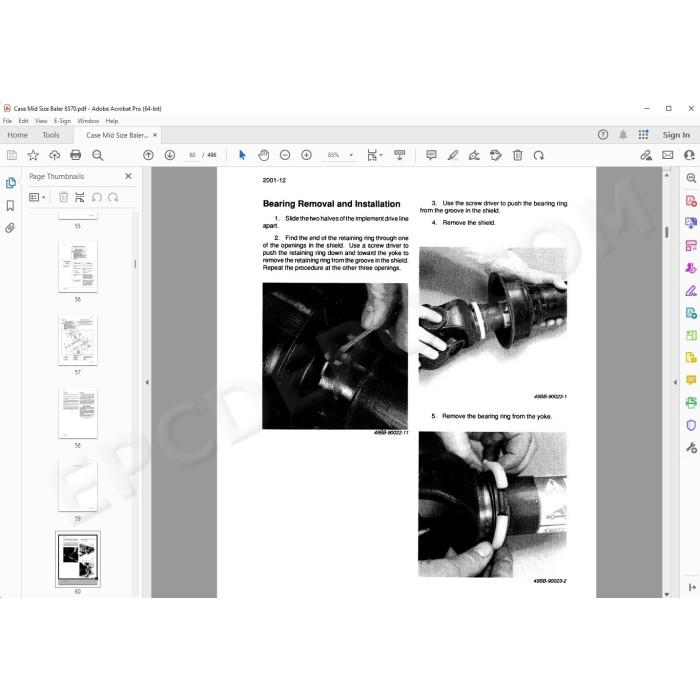Show the Attachments paperclip panel

click(x=10, y=228)
